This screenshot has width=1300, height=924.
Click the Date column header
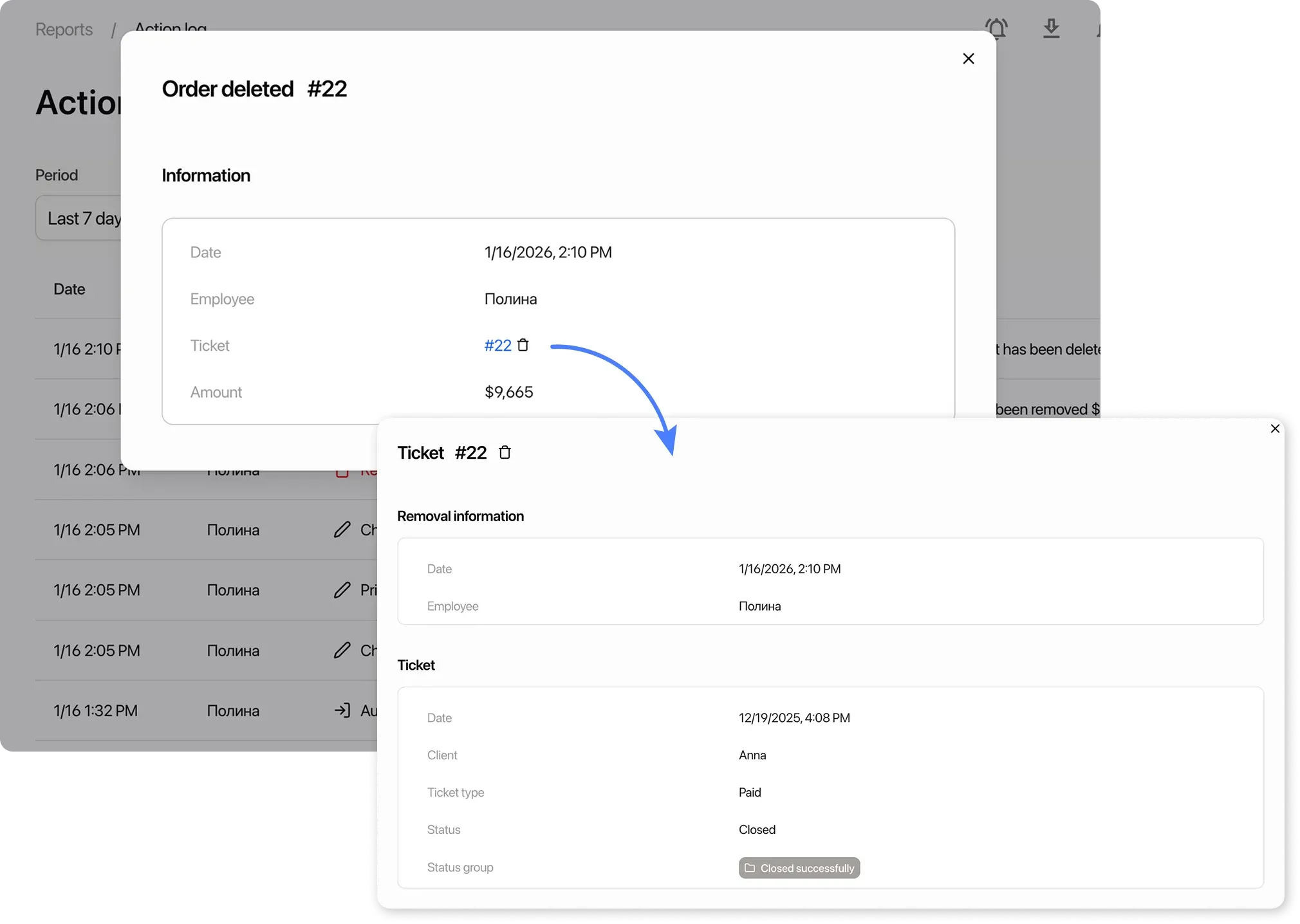[70, 289]
